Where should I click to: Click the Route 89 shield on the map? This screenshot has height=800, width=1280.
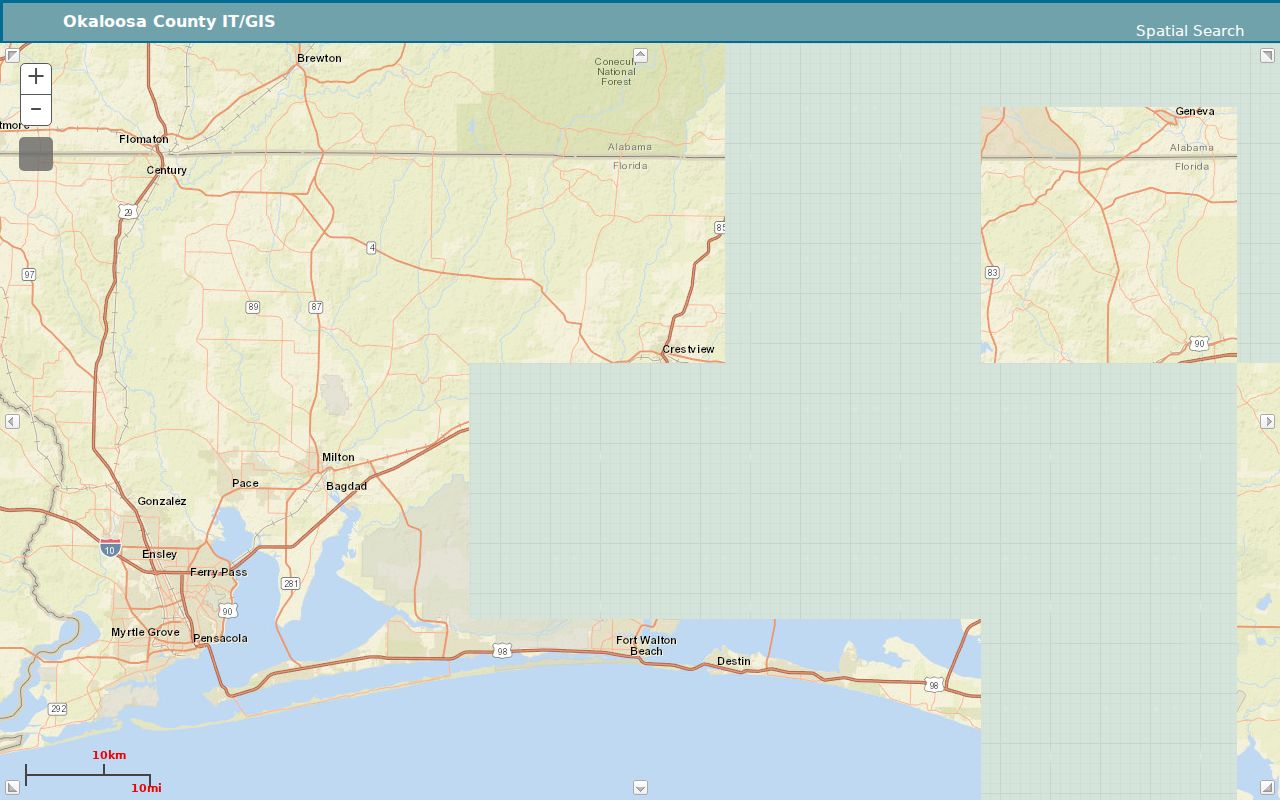click(253, 307)
